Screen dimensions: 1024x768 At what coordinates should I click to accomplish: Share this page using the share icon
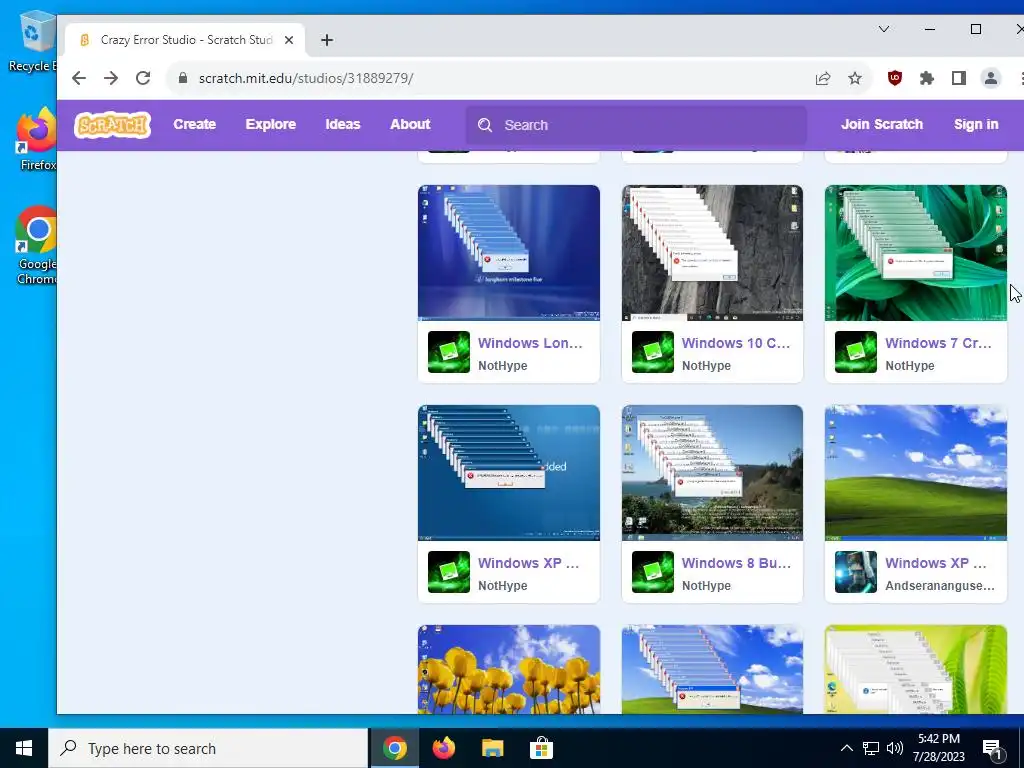point(823,78)
